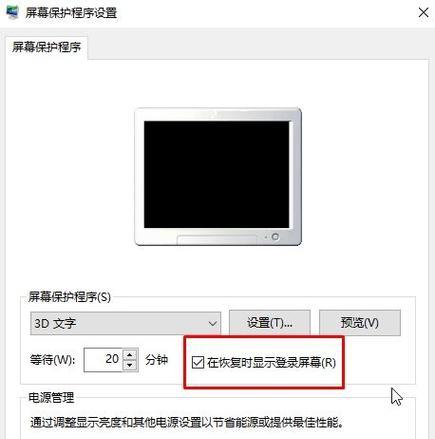Click the monitor preview's bottom stand panel

pos(217,240)
